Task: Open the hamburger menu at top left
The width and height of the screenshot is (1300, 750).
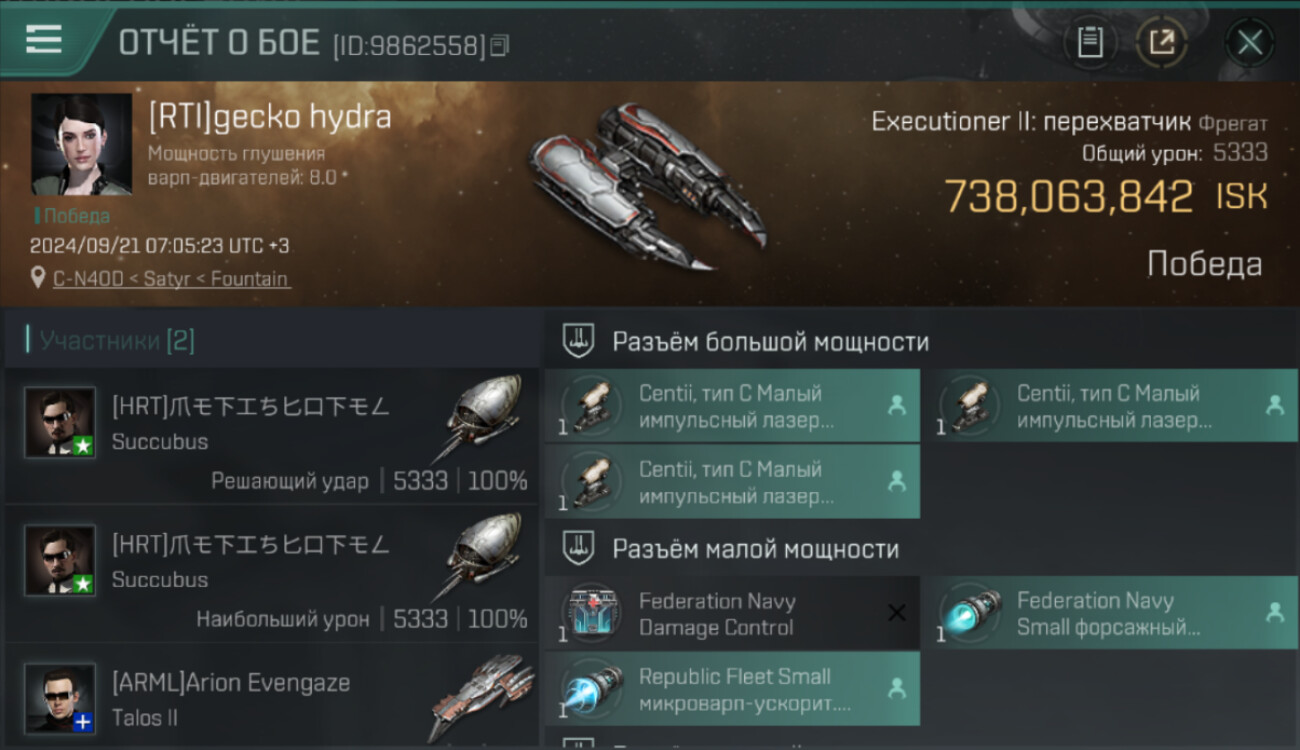Action: 44,40
